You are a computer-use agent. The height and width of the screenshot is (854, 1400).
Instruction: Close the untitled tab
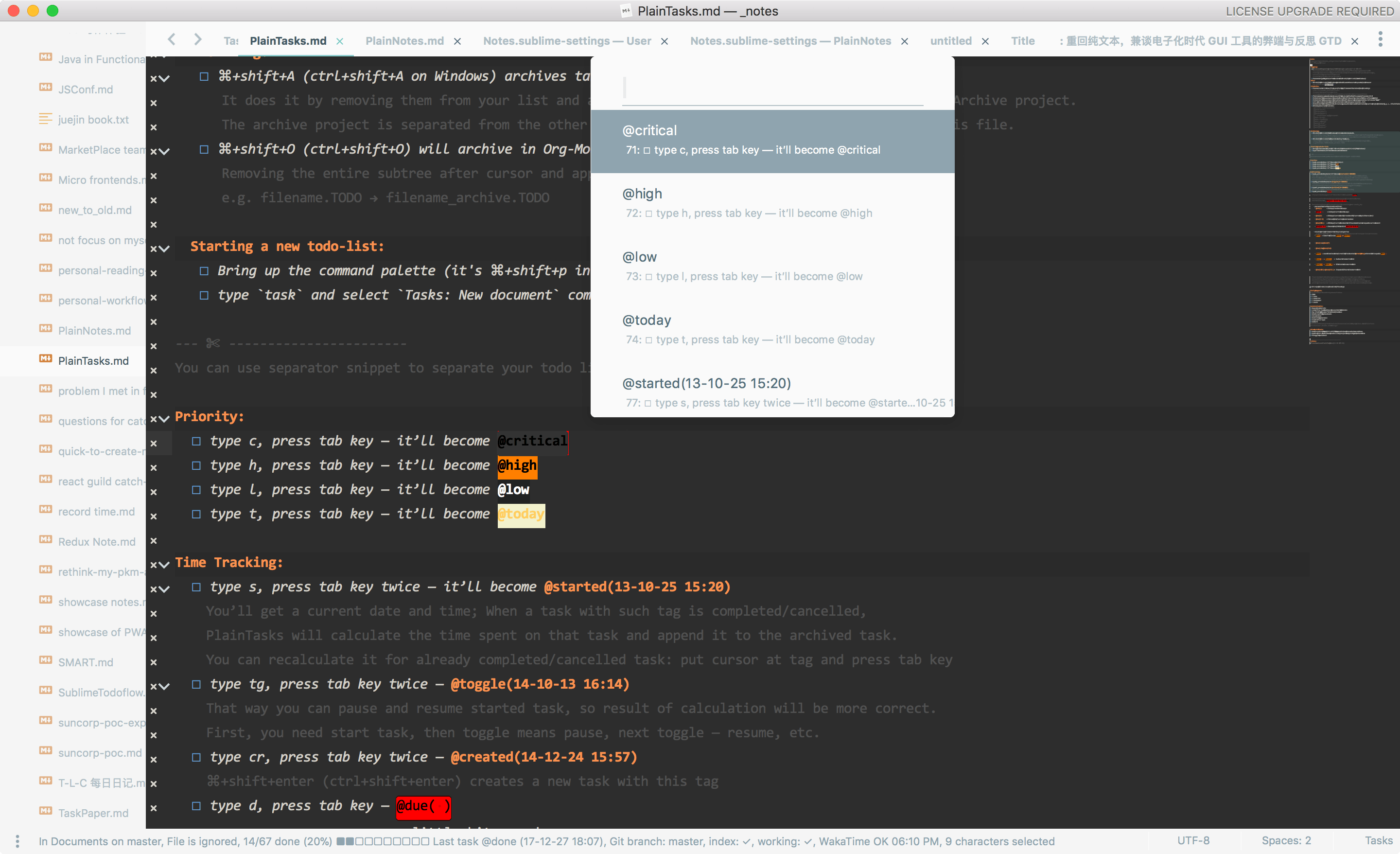985,41
